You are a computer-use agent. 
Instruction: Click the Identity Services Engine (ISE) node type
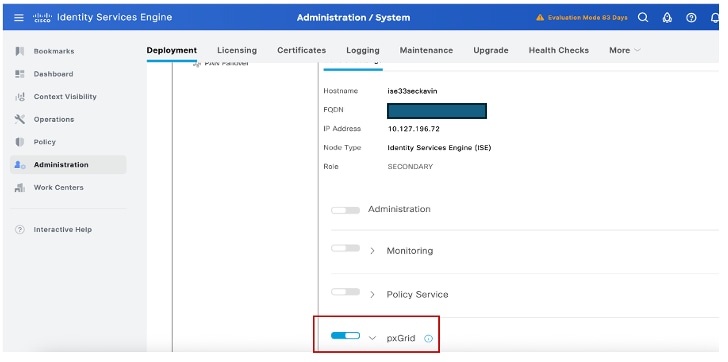click(x=439, y=148)
